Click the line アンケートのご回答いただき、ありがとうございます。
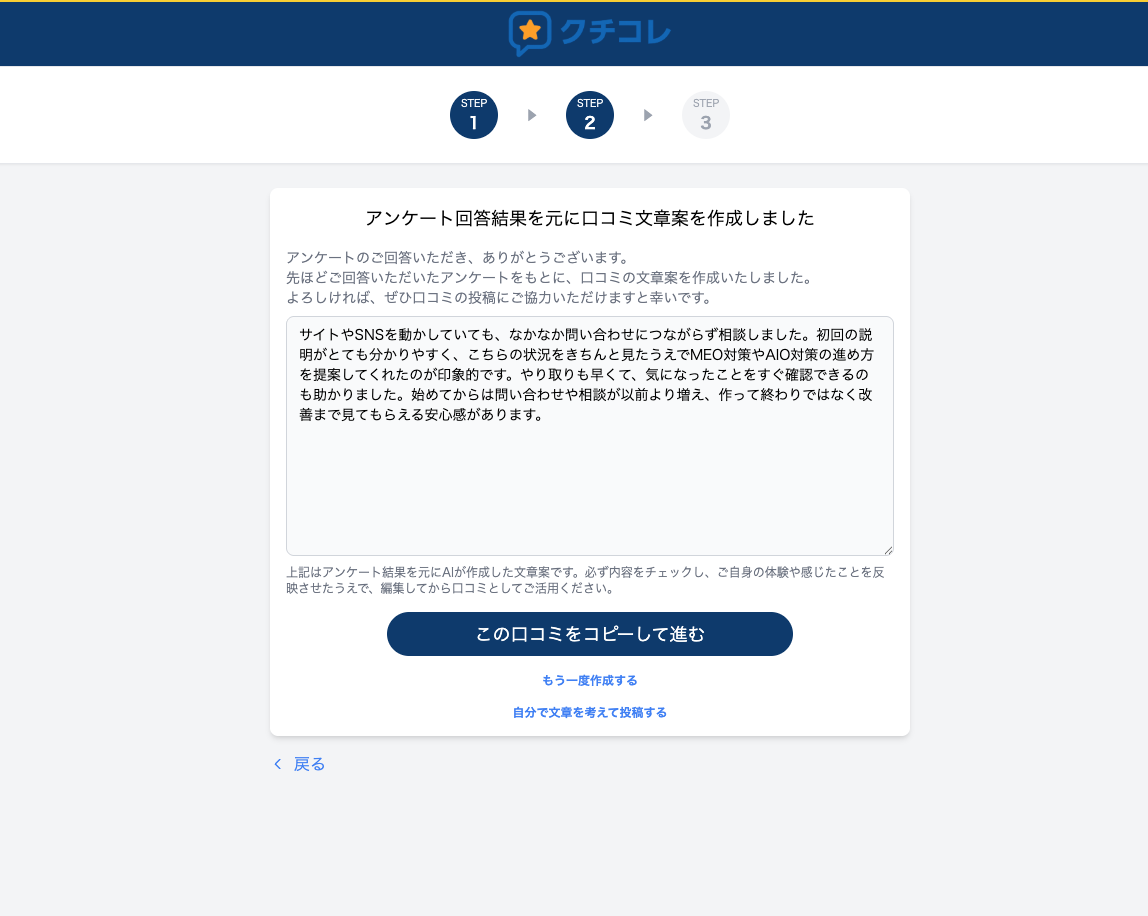 click(x=458, y=258)
